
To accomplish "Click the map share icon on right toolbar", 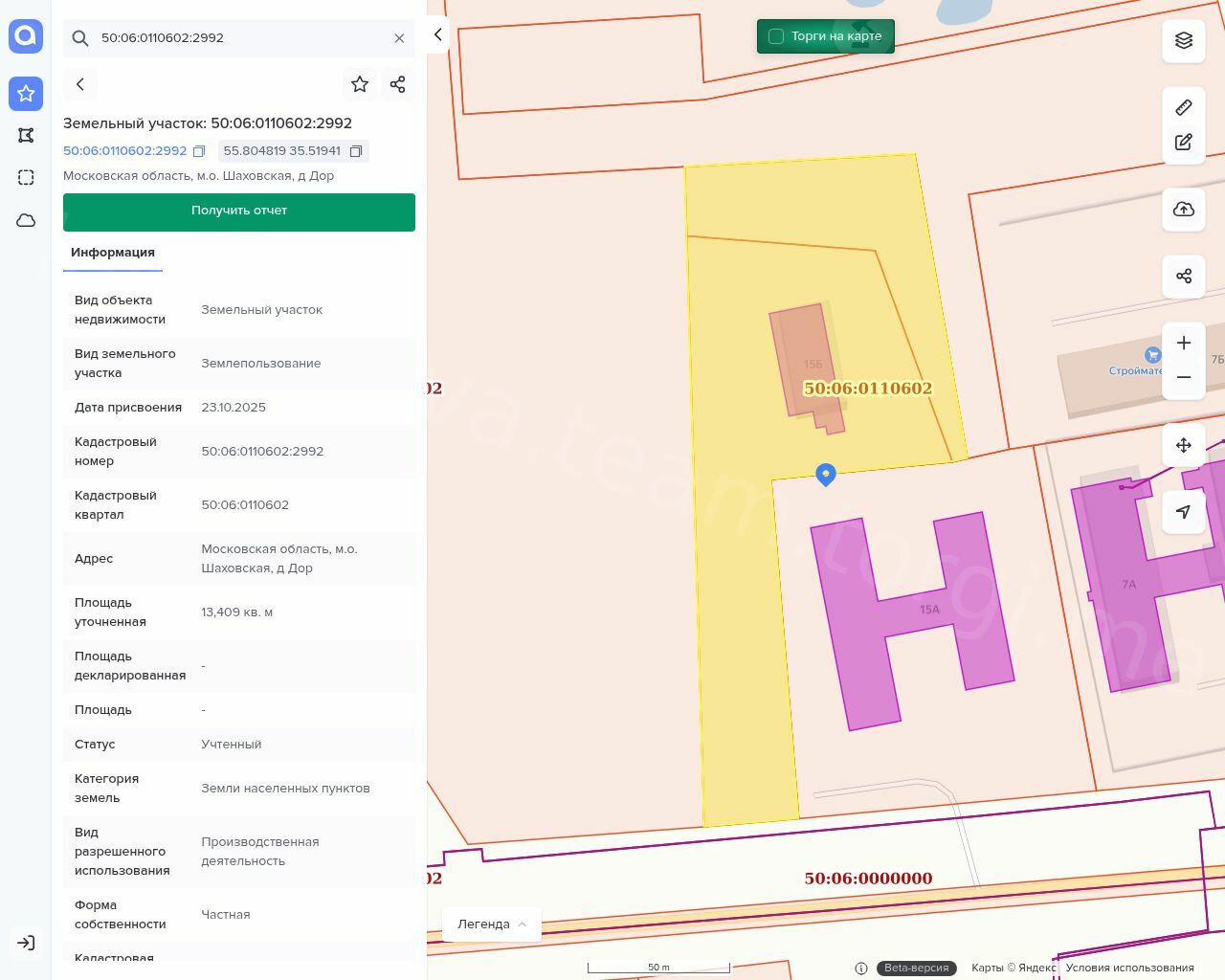I will point(1184,277).
